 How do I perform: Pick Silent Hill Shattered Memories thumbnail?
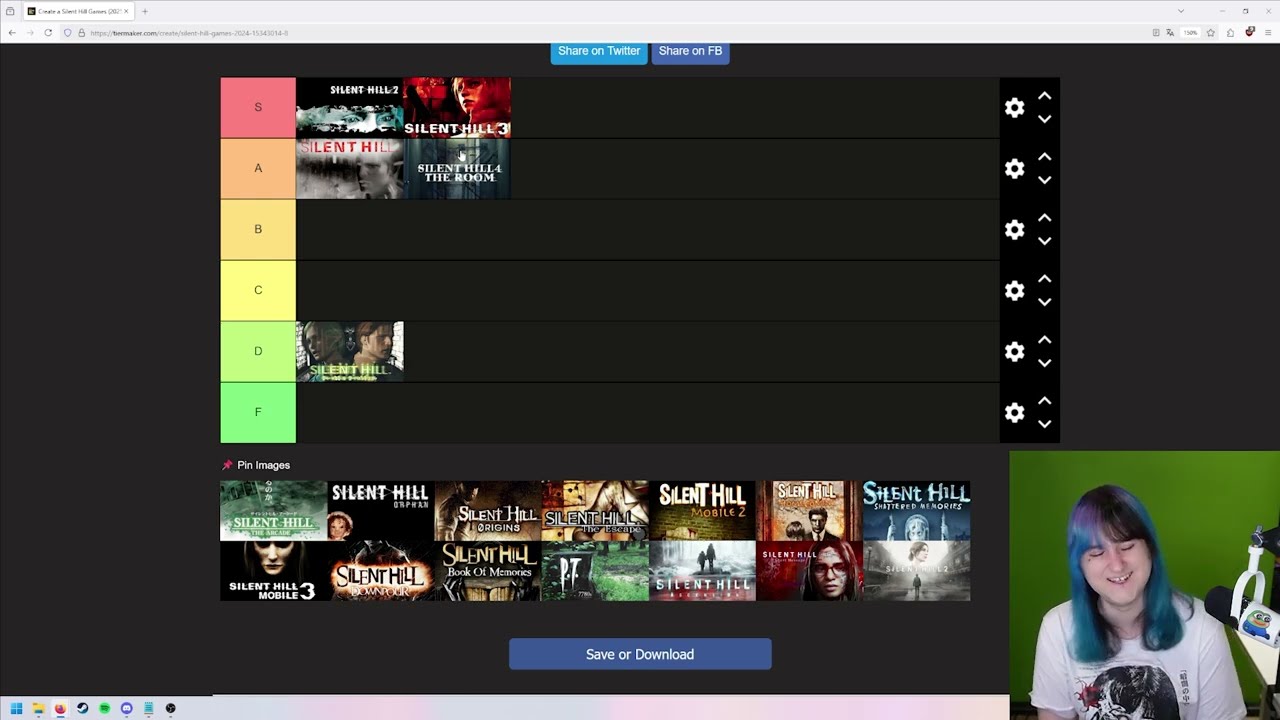pyautogui.click(x=916, y=511)
